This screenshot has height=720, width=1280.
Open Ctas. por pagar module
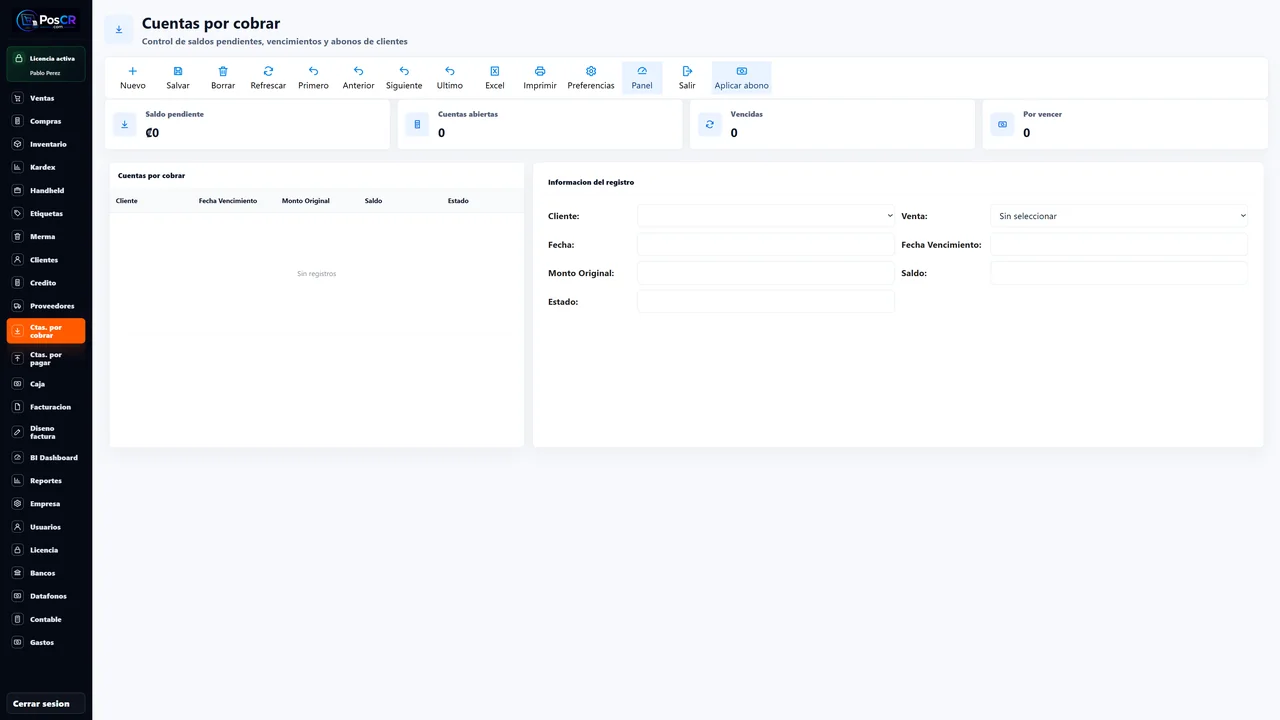coord(46,358)
